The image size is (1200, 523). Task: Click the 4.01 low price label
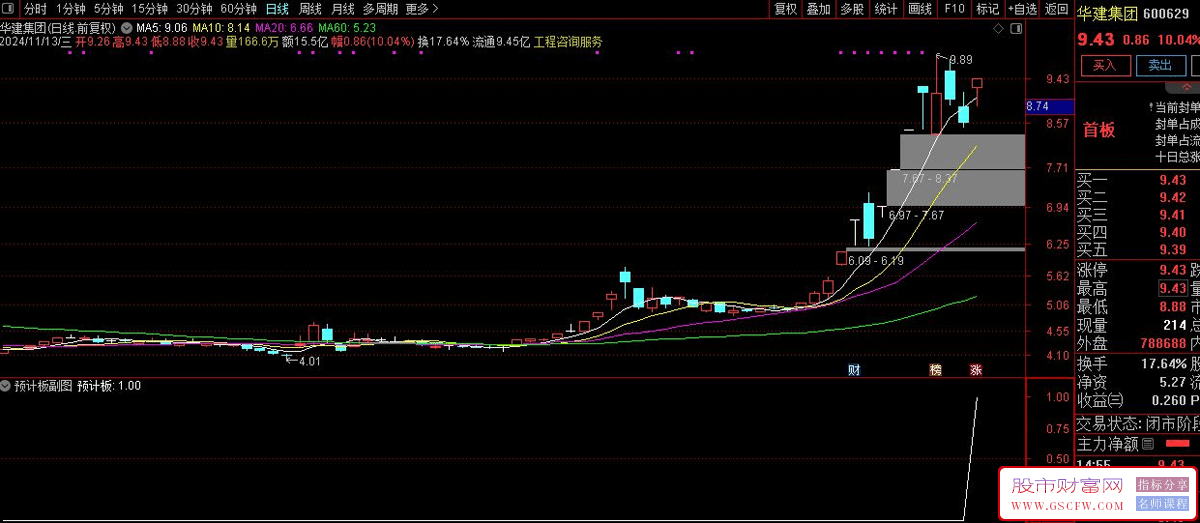[x=309, y=361]
